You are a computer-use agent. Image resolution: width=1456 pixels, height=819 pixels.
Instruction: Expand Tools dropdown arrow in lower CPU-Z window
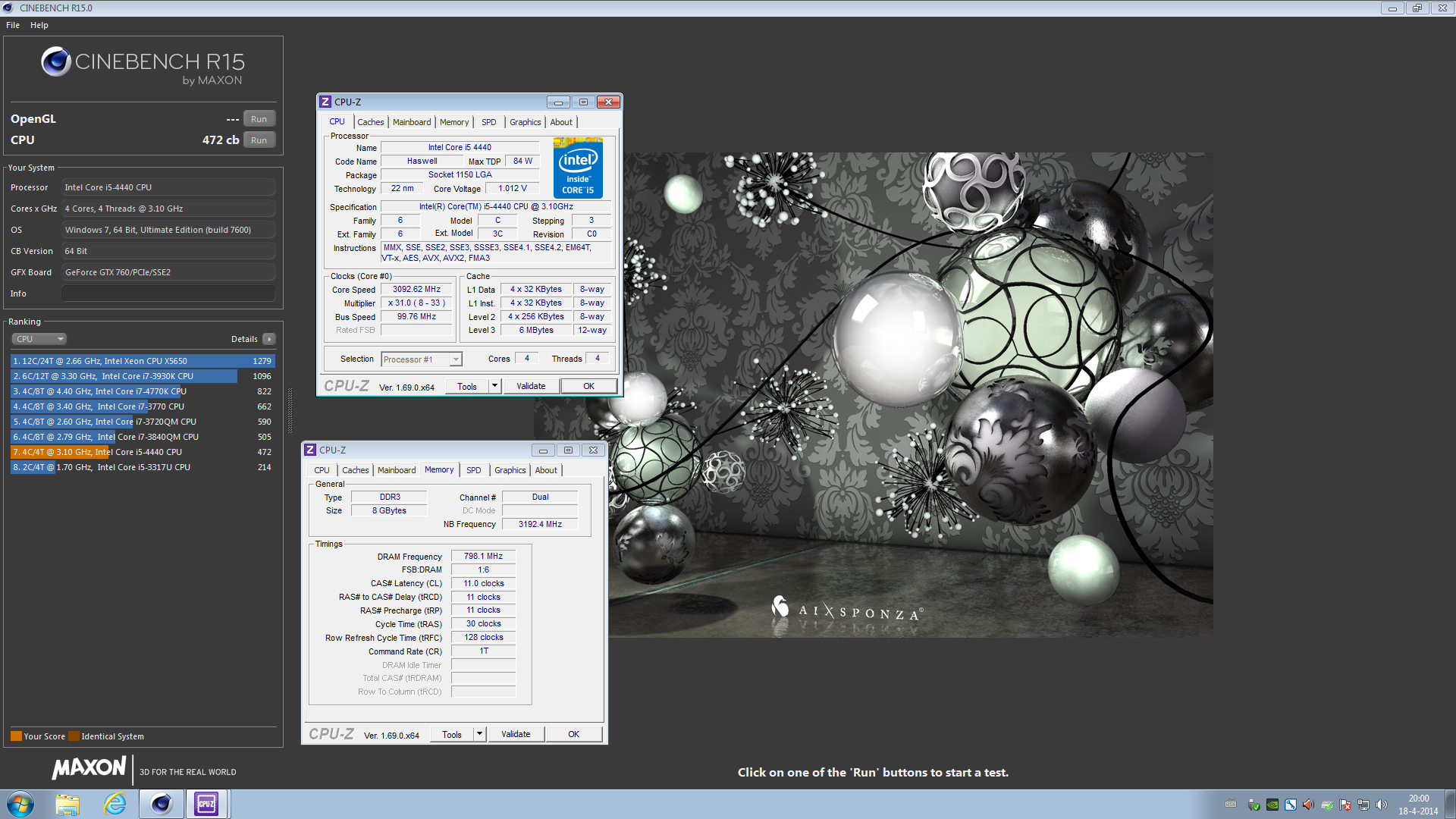(479, 734)
